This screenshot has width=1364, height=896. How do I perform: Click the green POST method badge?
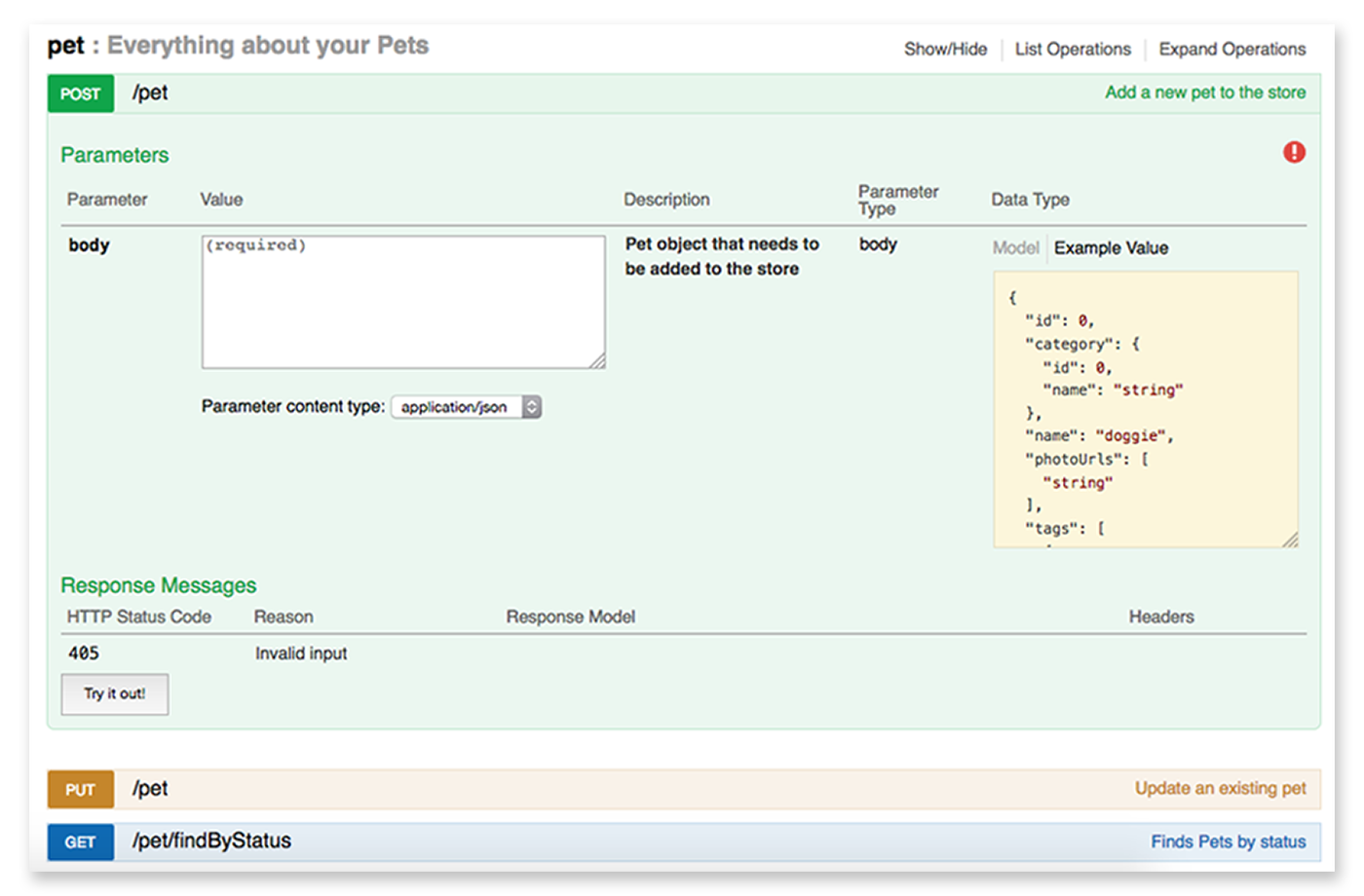pyautogui.click(x=81, y=93)
